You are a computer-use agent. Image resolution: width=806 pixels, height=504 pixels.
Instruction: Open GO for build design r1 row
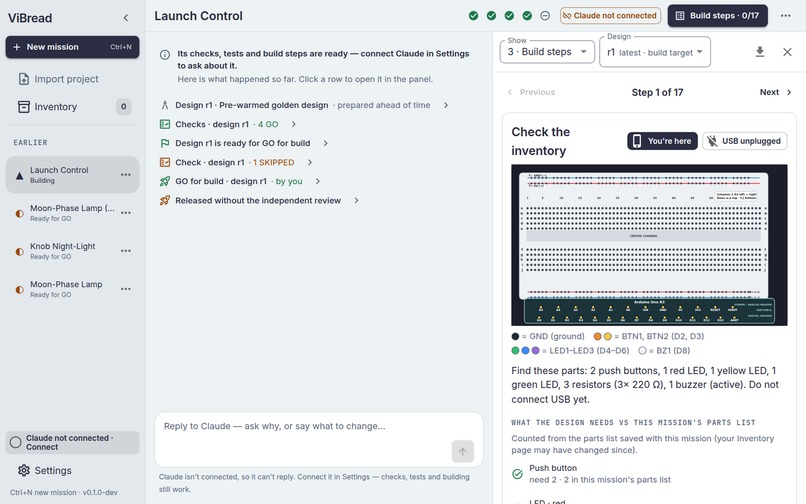(240, 181)
